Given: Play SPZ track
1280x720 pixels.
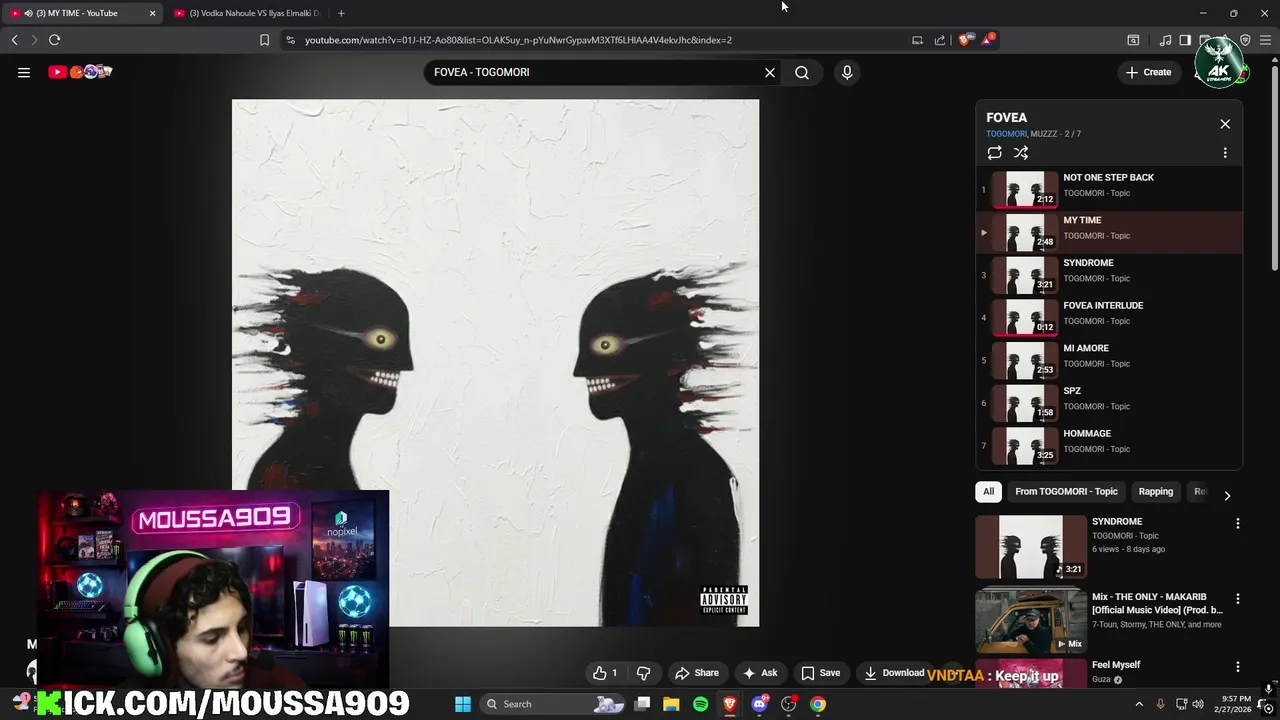Looking at the screenshot, I should (1109, 401).
